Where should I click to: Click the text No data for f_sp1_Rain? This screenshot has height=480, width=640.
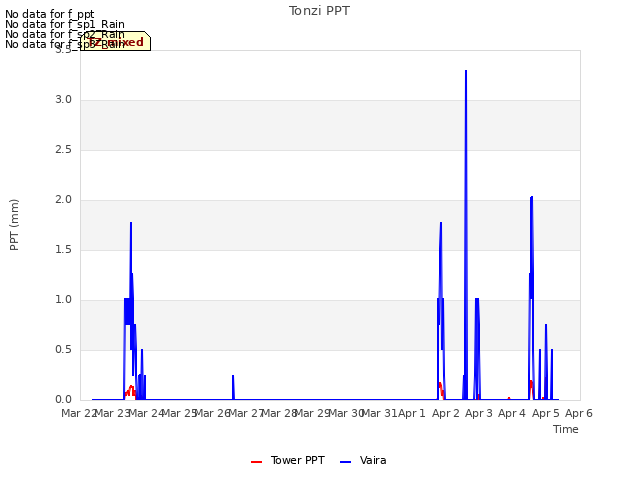pos(65,24)
